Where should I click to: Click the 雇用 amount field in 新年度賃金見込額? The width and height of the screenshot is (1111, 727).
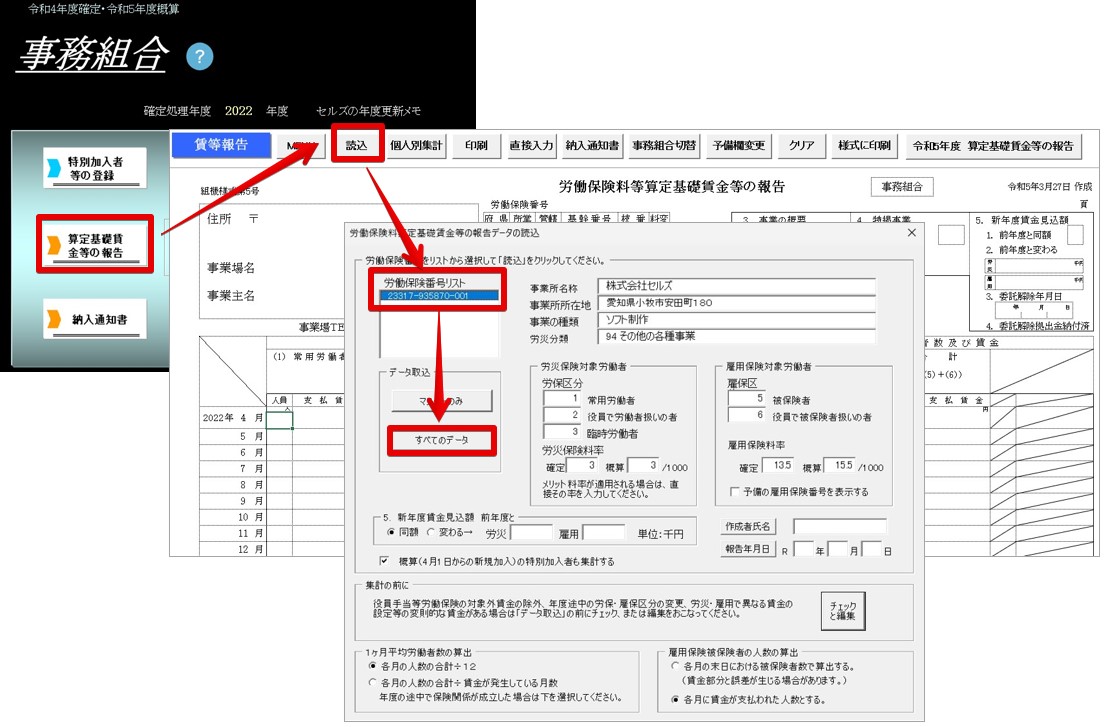[x=604, y=533]
